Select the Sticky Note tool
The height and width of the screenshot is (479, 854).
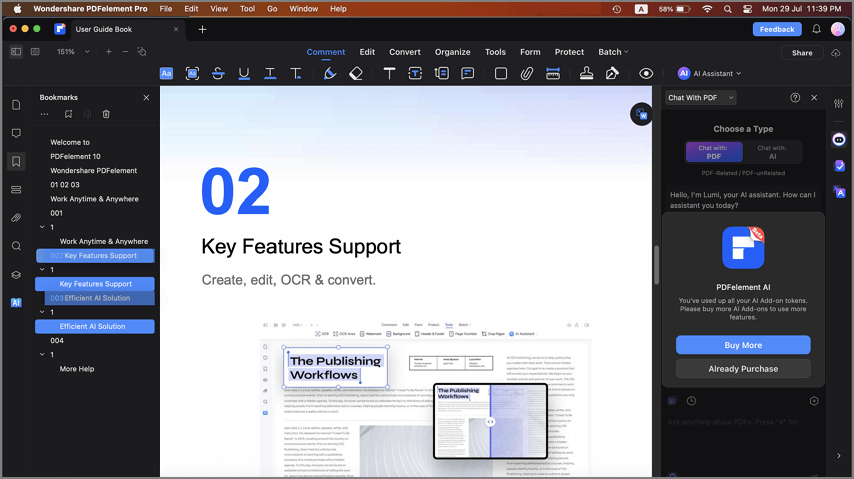point(467,74)
